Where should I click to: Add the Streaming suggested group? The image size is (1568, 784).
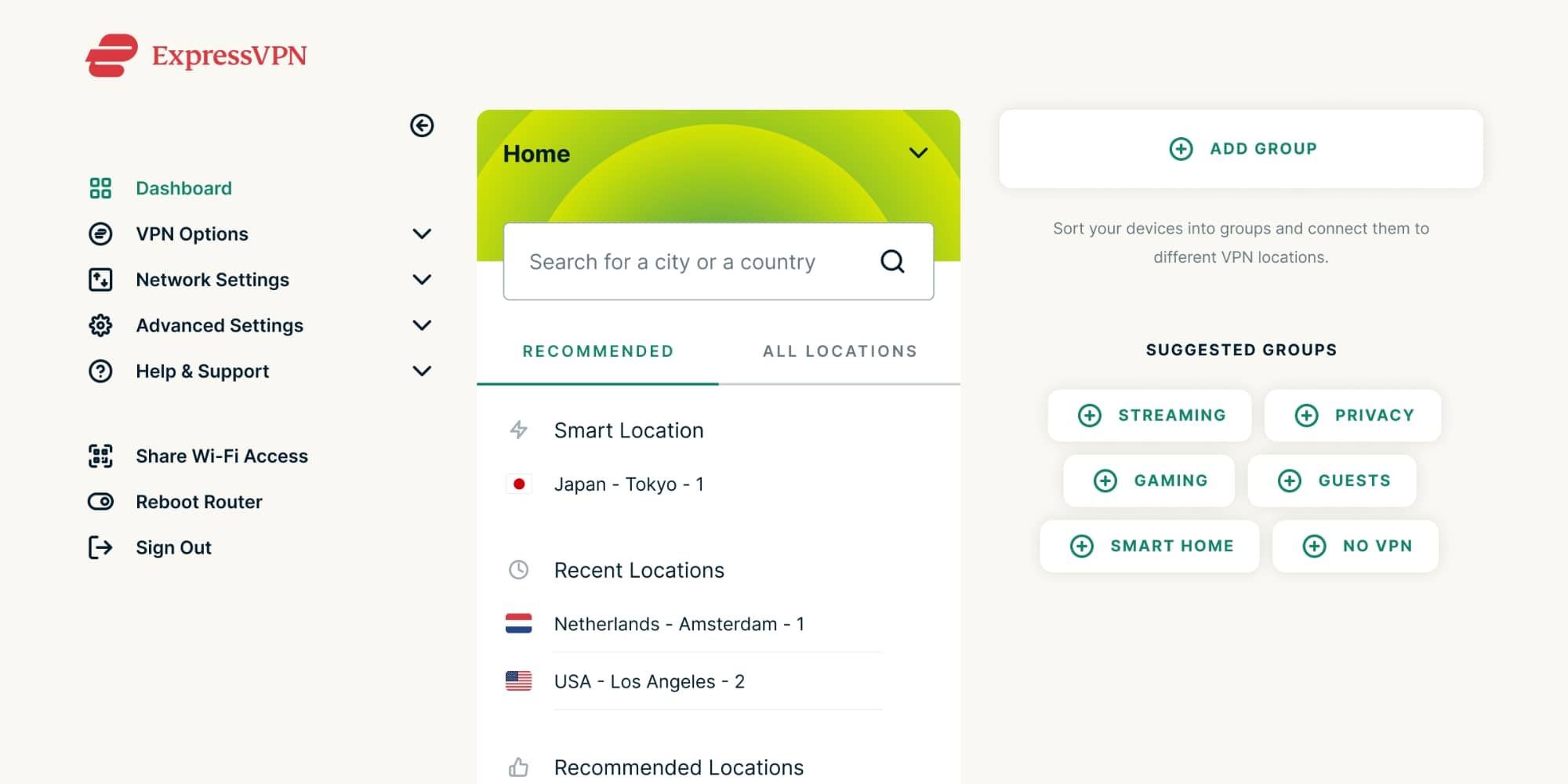click(1150, 416)
